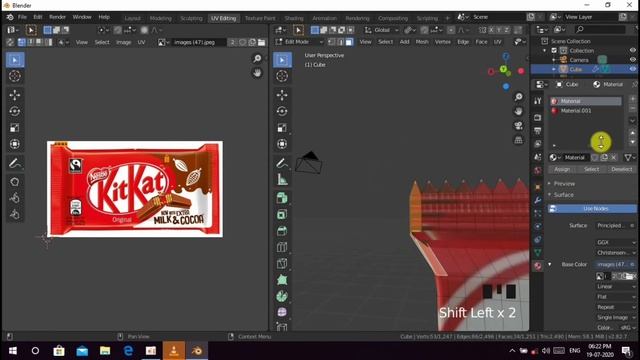Screen dimensions: 640x360
Task: Select the Rotate tool in 3D viewport
Action: pos(282,111)
